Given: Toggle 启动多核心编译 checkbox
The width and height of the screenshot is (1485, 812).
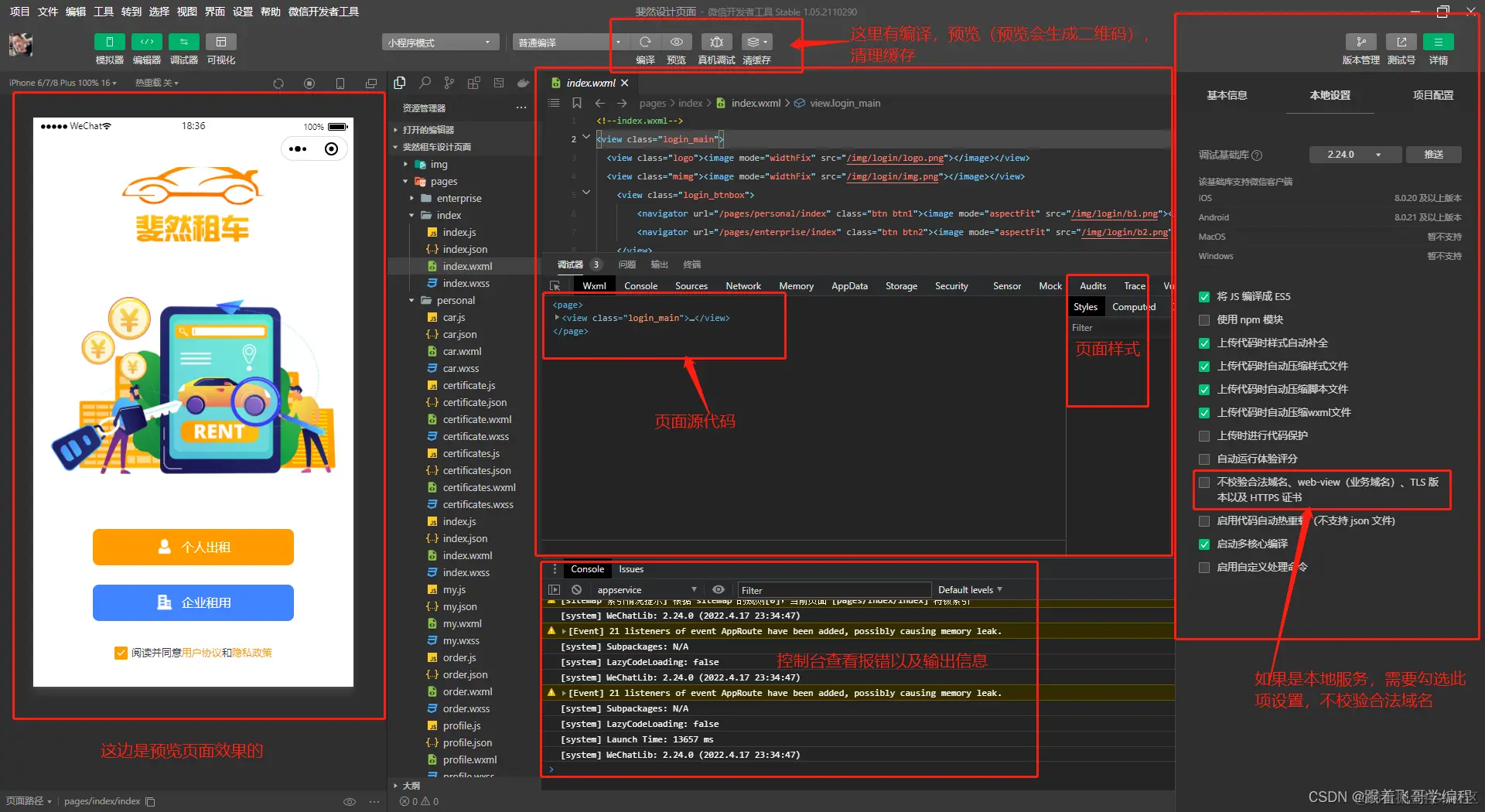Looking at the screenshot, I should point(1204,544).
